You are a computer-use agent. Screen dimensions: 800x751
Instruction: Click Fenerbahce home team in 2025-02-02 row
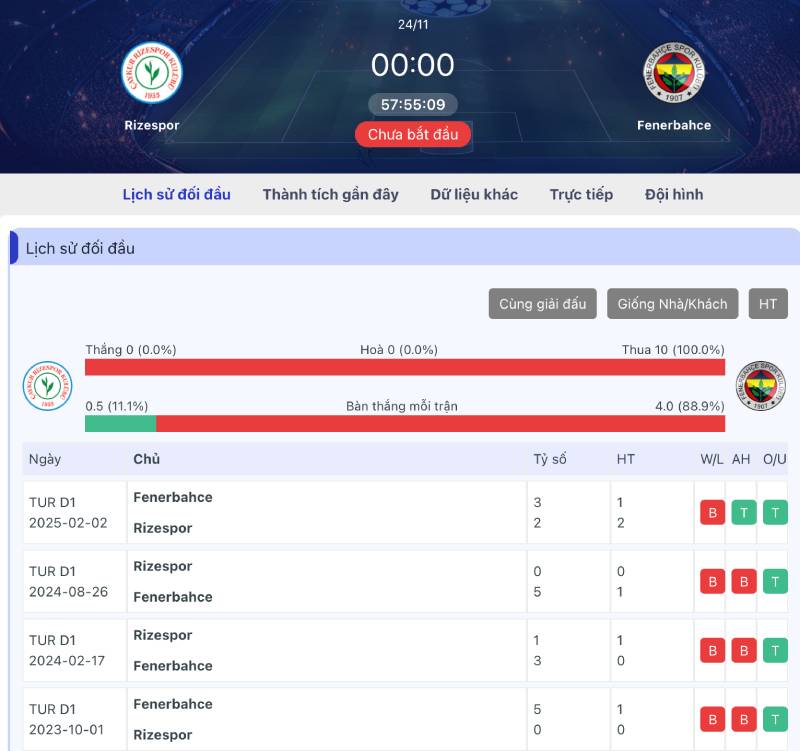(x=173, y=497)
